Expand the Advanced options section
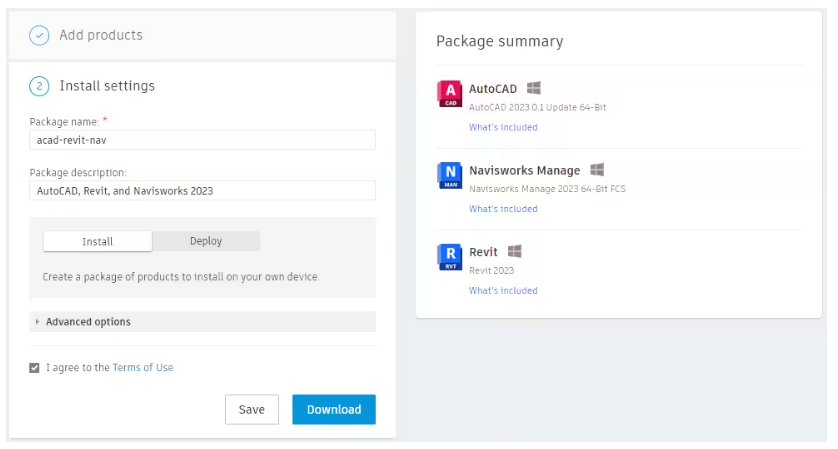838x449 pixels. tap(203, 322)
